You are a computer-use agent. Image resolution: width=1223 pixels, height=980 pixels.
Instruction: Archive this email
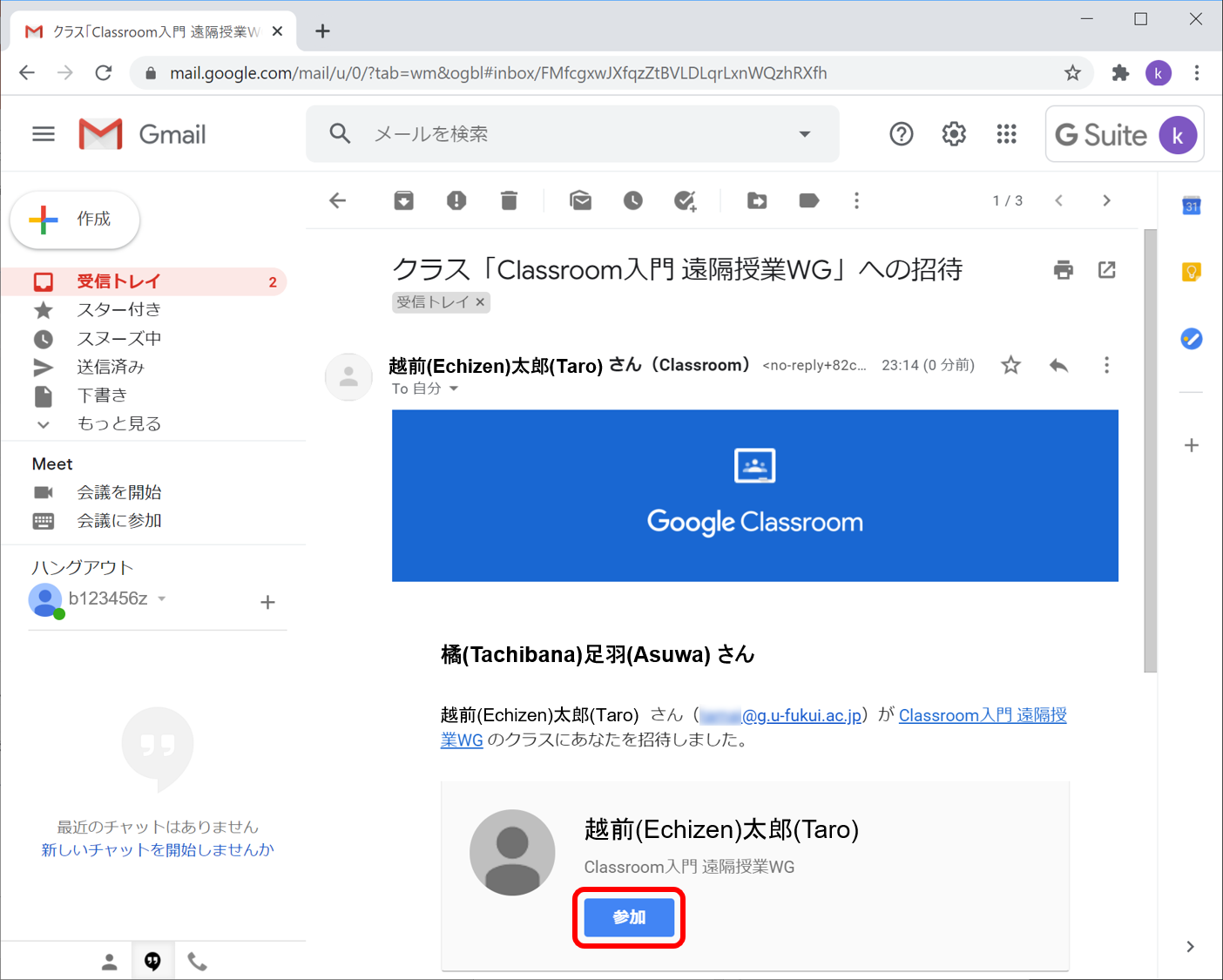tap(403, 201)
